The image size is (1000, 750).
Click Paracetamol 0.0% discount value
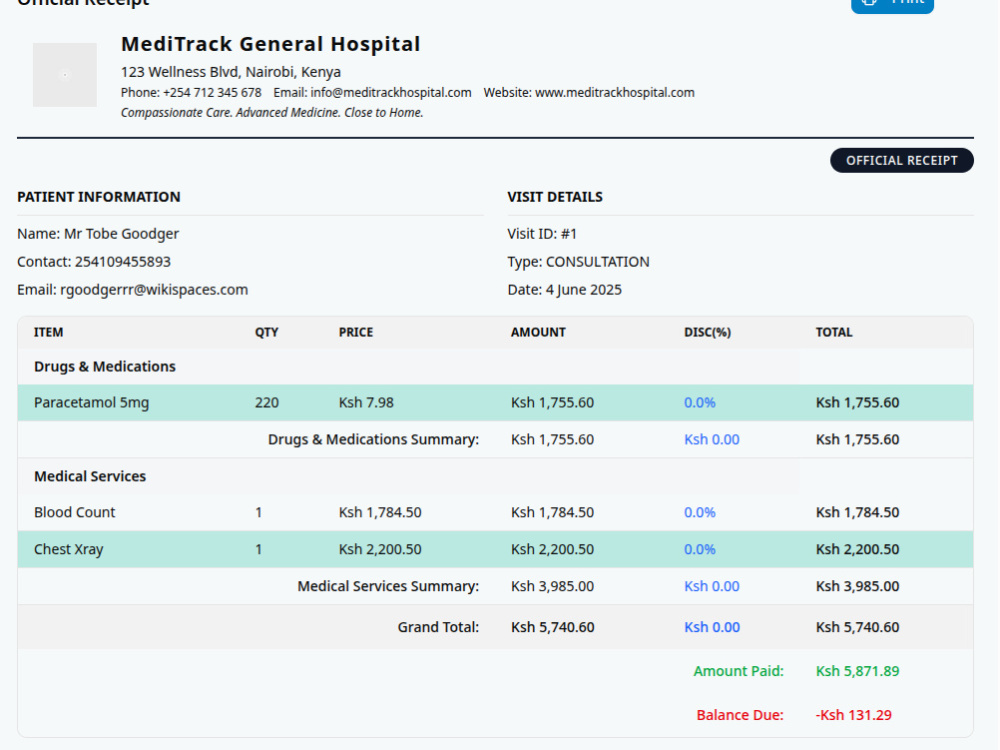click(x=700, y=402)
